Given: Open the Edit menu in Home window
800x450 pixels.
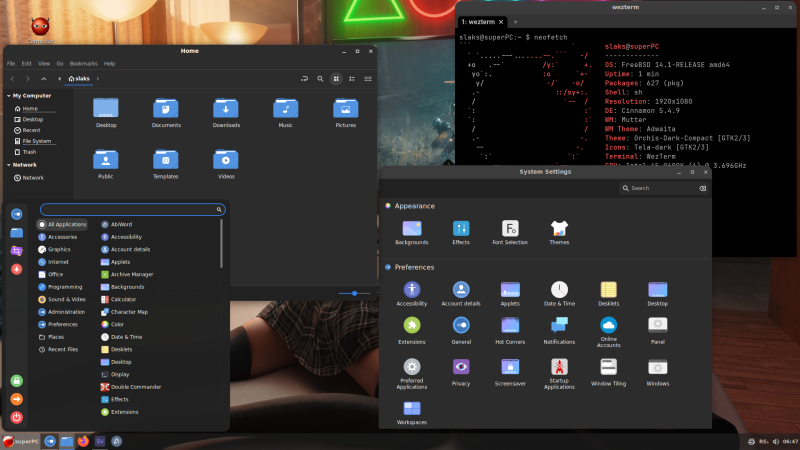Looking at the screenshot, I should [x=27, y=64].
